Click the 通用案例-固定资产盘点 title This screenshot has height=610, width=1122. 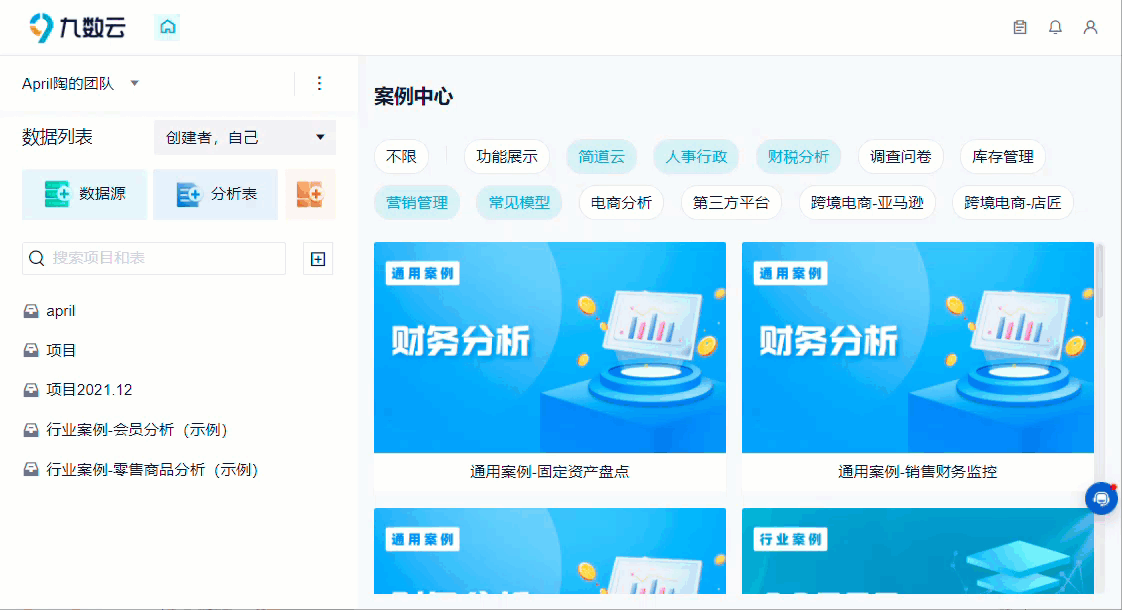550,472
